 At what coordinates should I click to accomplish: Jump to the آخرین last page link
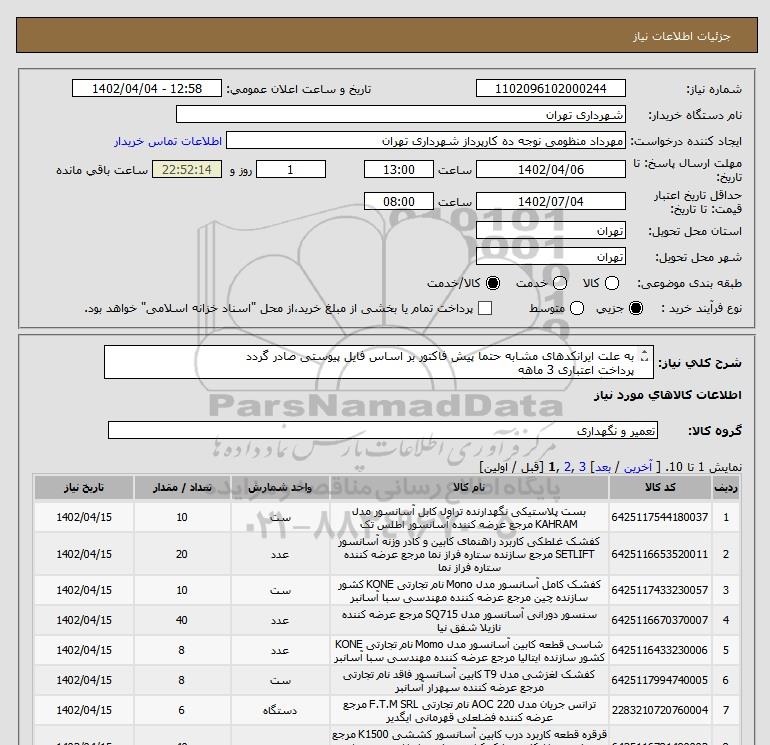[x=637, y=467]
